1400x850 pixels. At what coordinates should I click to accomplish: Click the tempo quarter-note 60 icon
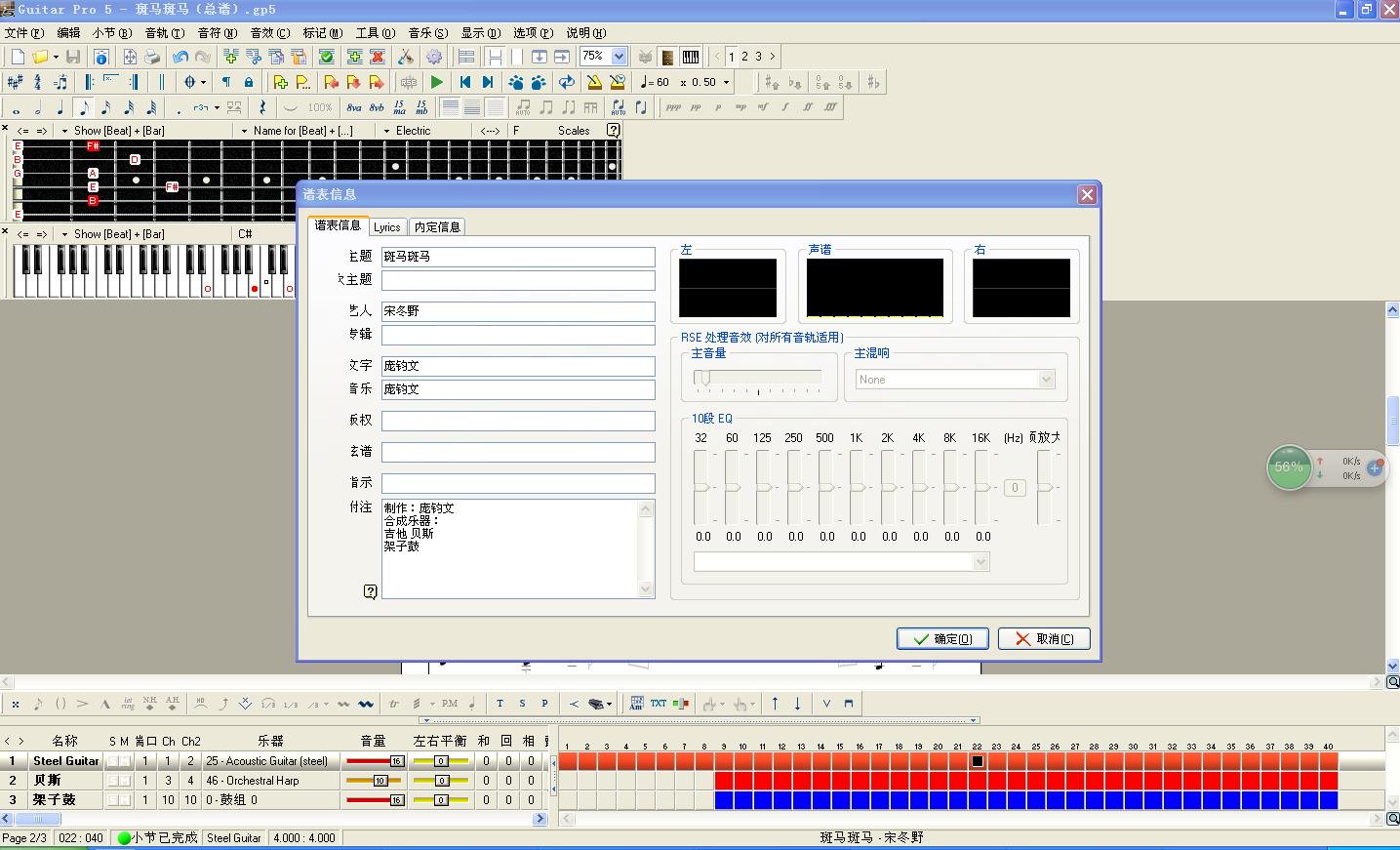coord(655,82)
